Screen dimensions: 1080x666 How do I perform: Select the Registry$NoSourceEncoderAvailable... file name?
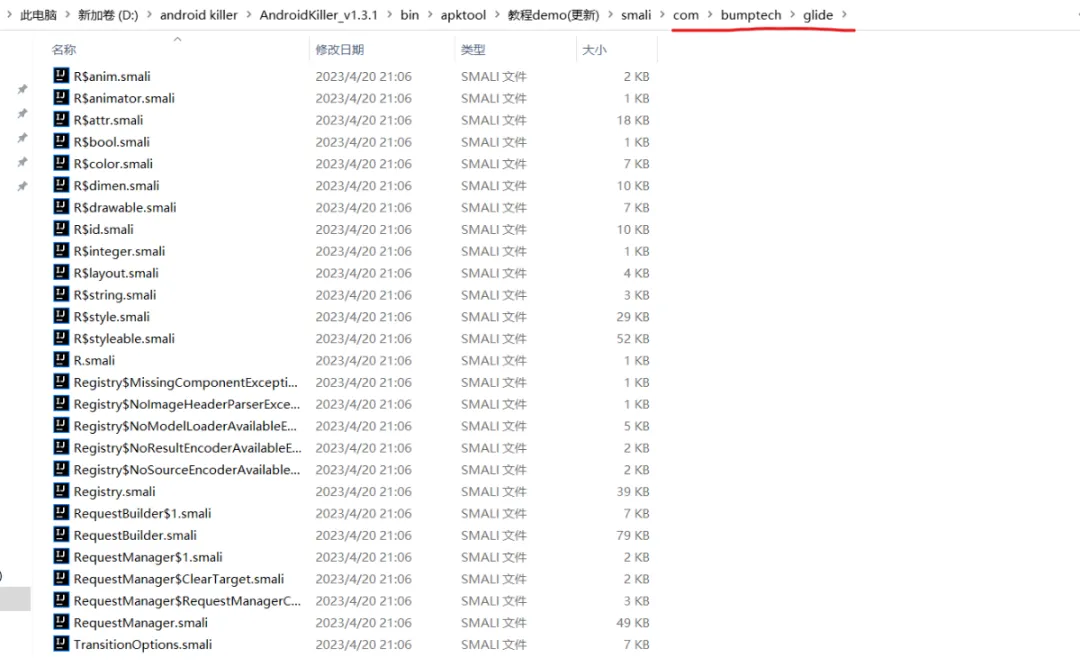(187, 470)
